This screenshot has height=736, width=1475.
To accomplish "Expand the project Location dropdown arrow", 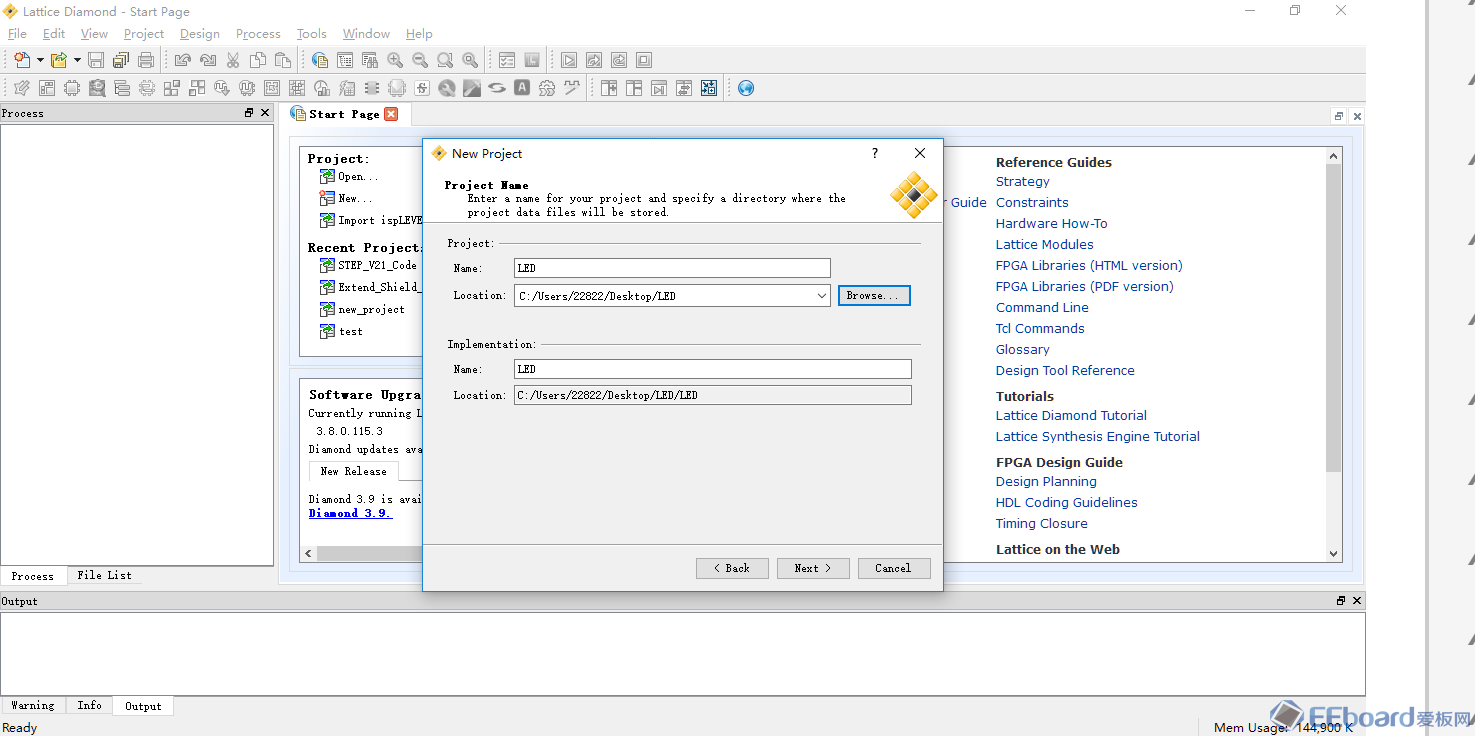I will tap(821, 296).
